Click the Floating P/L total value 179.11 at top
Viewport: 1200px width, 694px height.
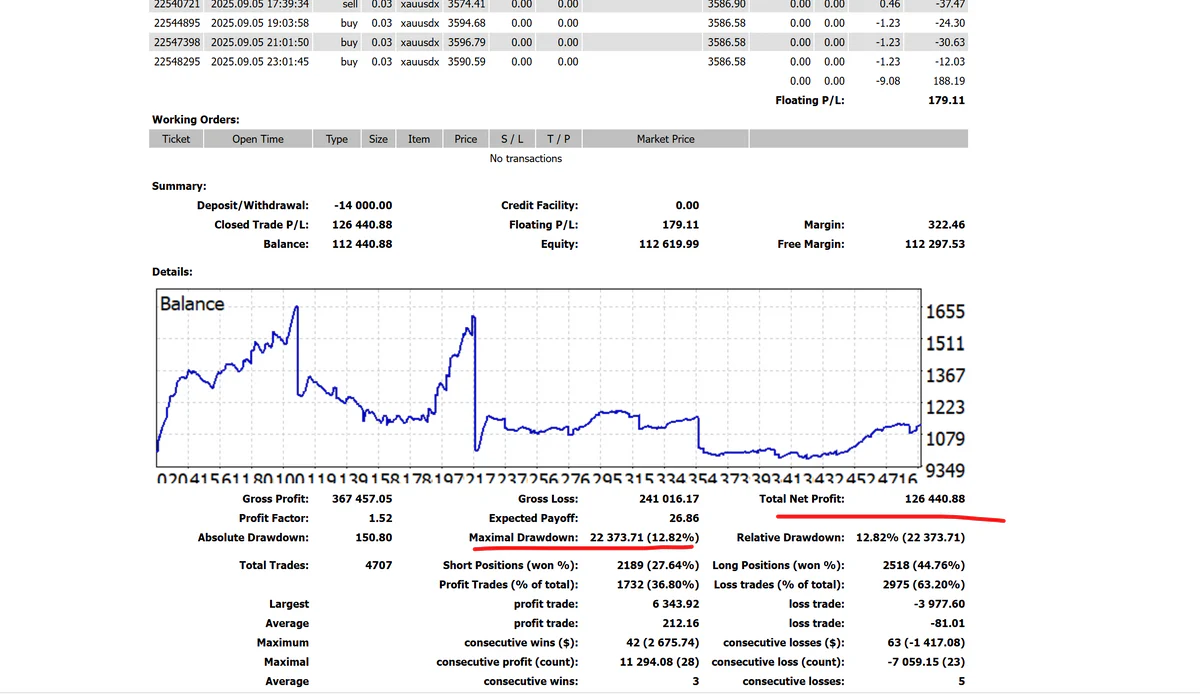945,100
